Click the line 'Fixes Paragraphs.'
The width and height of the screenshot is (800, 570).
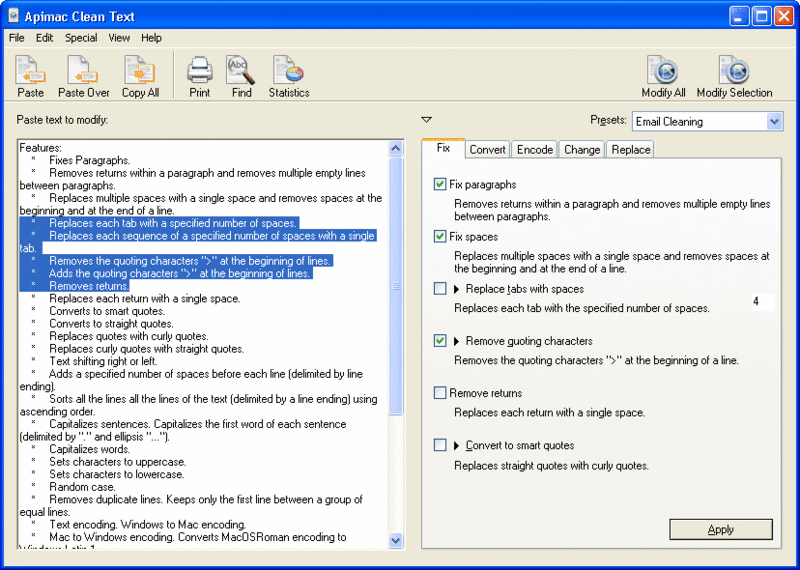pos(89,160)
